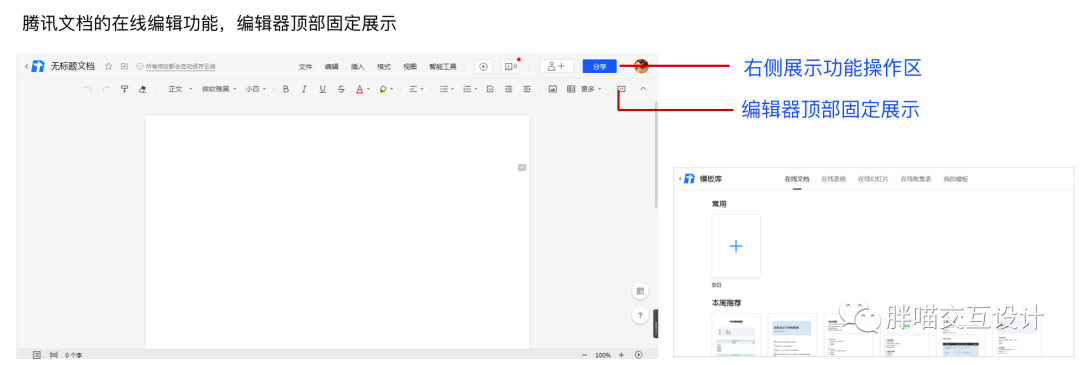
Task: Click the first template under 本周推荐
Action: pyautogui.click(x=736, y=335)
